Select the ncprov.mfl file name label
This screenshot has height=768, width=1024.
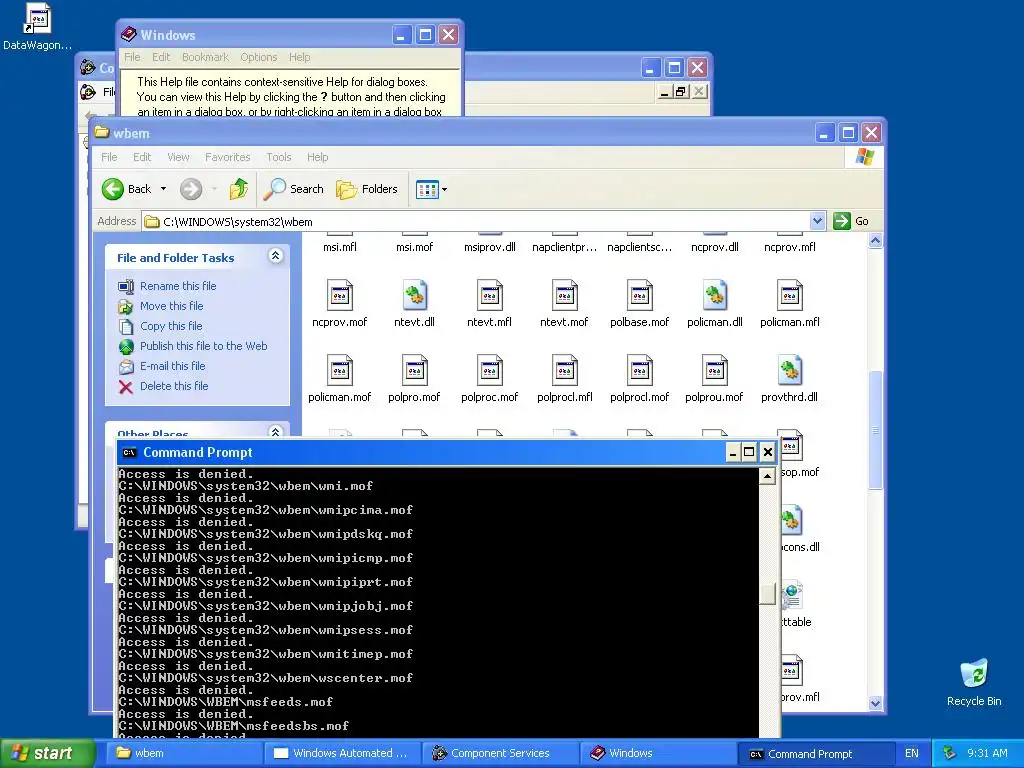pyautogui.click(x=790, y=248)
